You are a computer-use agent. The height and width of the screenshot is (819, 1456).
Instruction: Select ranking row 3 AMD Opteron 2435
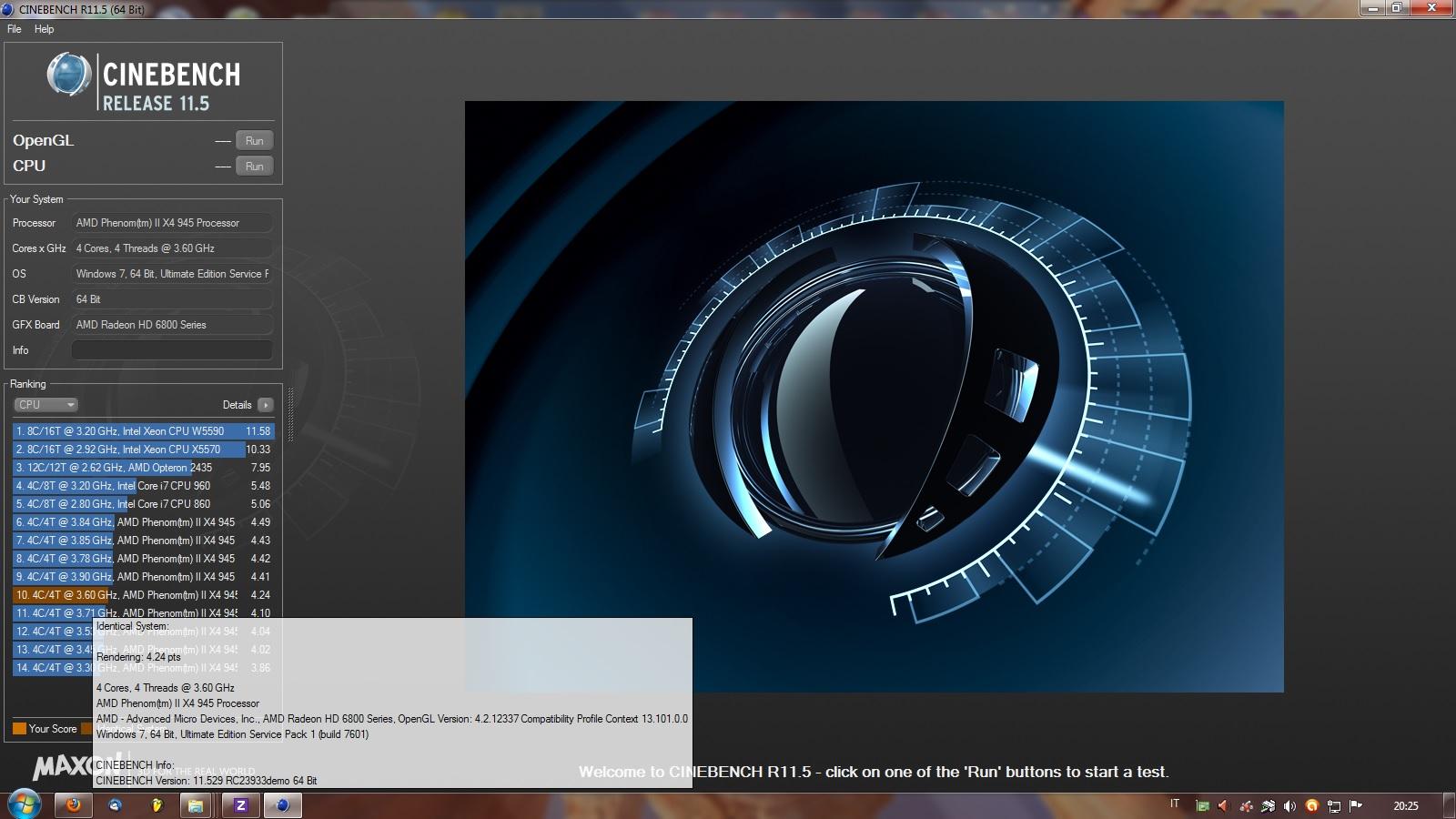[144, 468]
